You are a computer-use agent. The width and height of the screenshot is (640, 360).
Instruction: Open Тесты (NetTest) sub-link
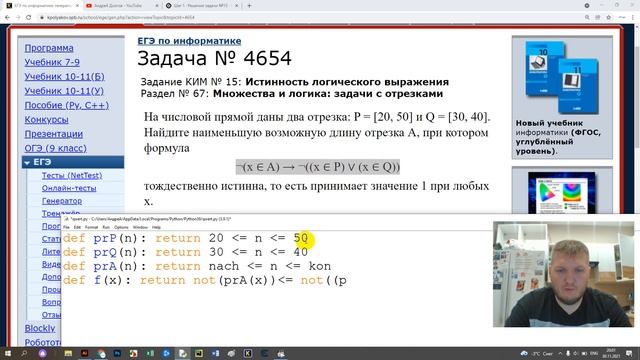(x=72, y=176)
